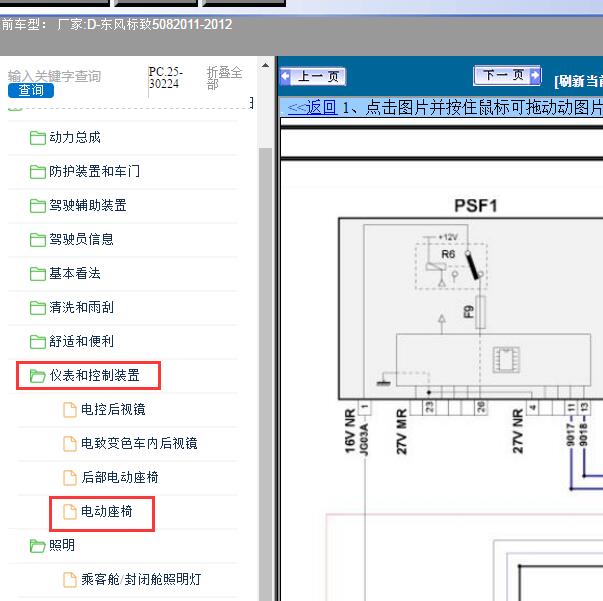Select the 仪表和控制装置 category label

point(95,375)
